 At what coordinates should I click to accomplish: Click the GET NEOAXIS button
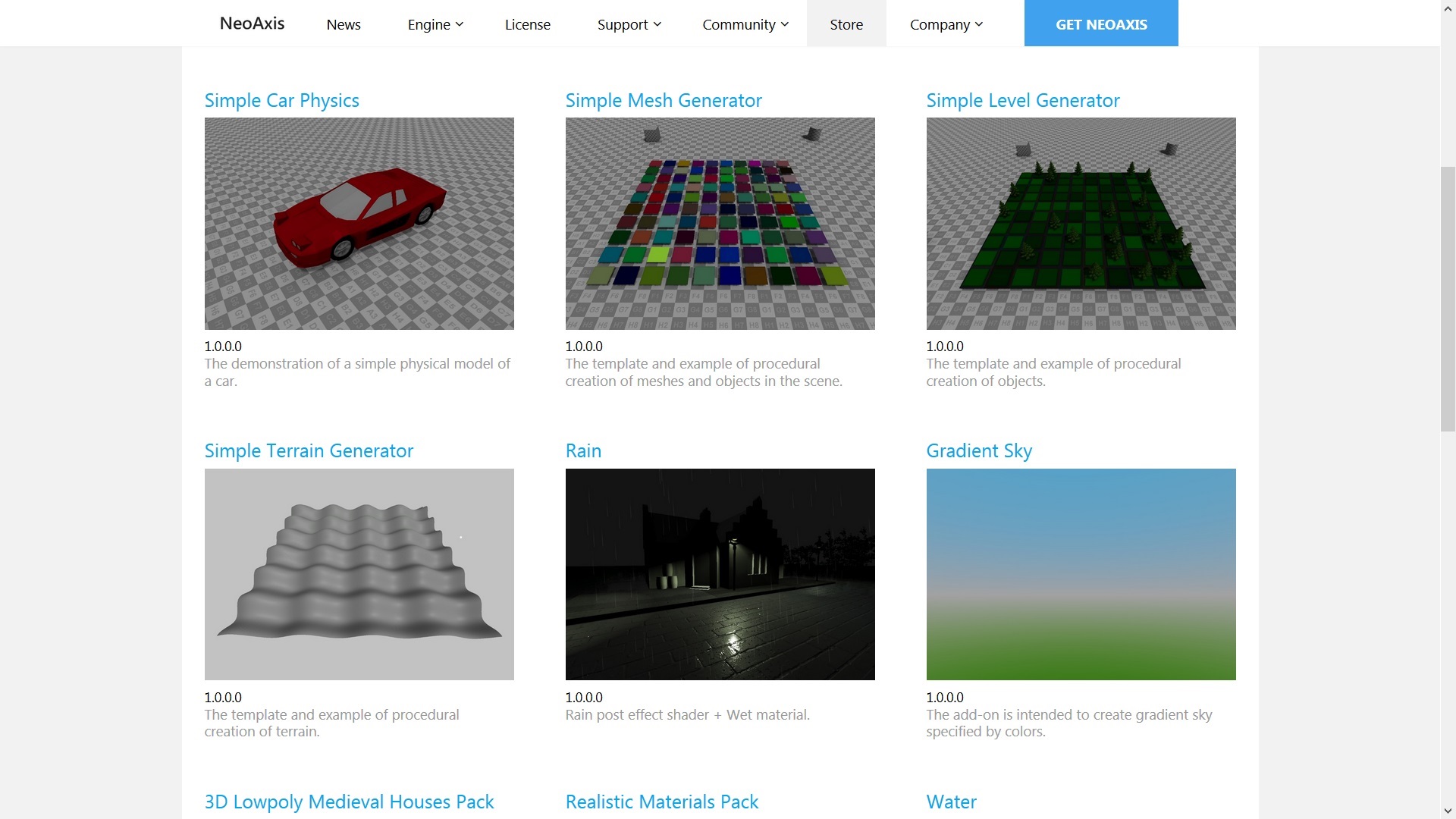1101,24
